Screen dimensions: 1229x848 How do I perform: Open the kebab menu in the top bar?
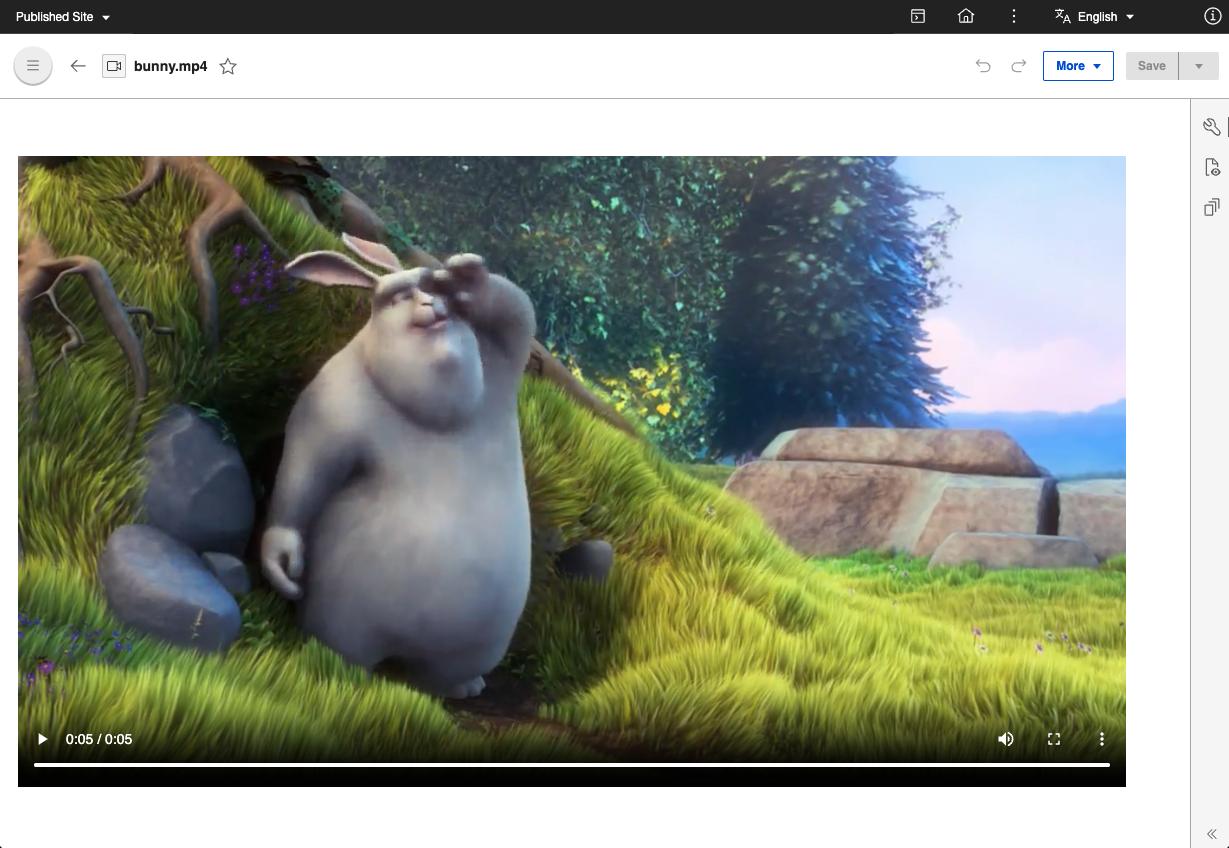[1013, 16]
